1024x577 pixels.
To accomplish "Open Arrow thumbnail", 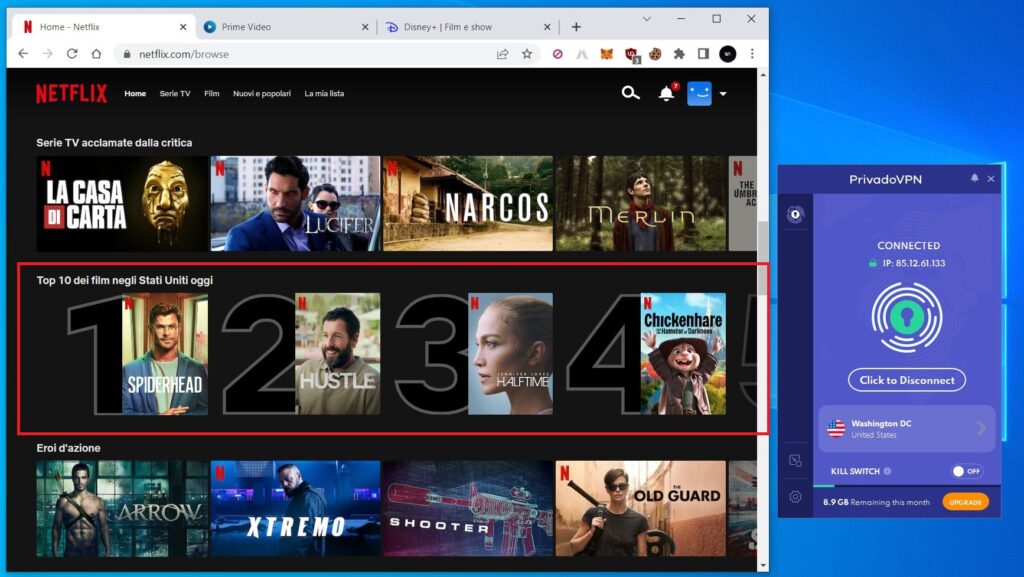I will click(122, 508).
